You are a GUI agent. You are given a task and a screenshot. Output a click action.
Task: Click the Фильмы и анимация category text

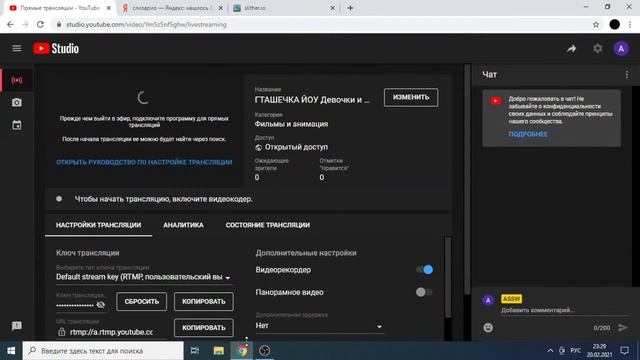[291, 124]
